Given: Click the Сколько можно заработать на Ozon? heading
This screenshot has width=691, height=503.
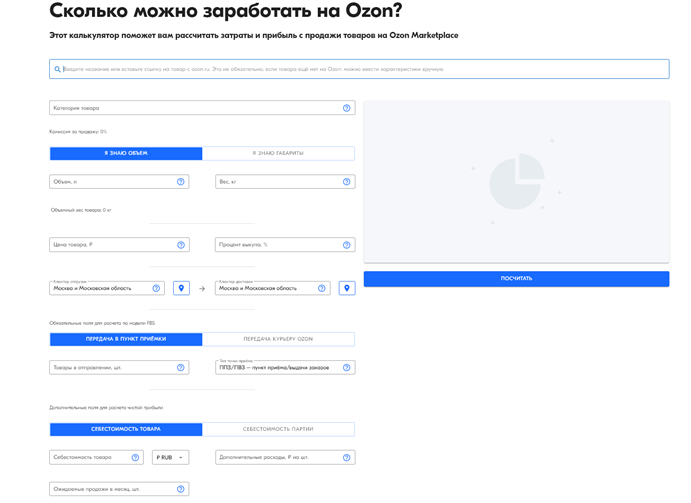Looking at the screenshot, I should tap(225, 11).
